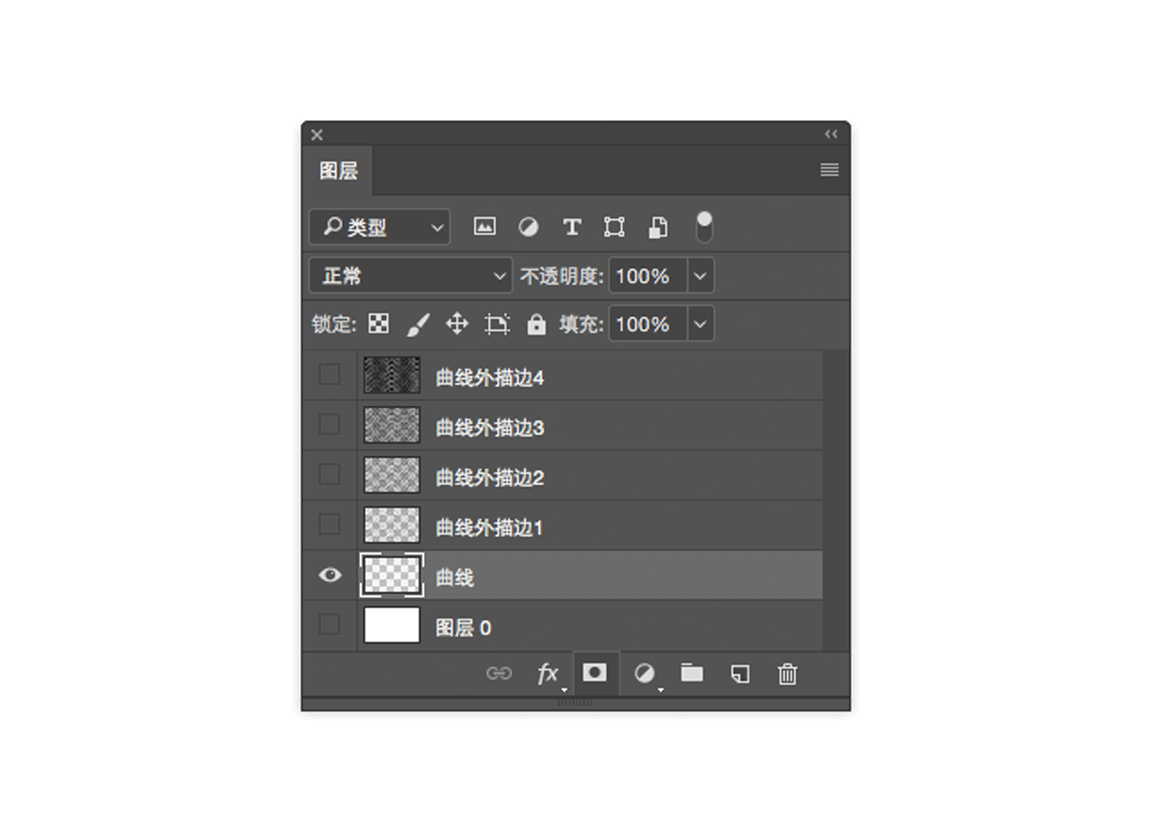This screenshot has width=1152, height=835.
Task: Create new group folder icon
Action: [691, 673]
